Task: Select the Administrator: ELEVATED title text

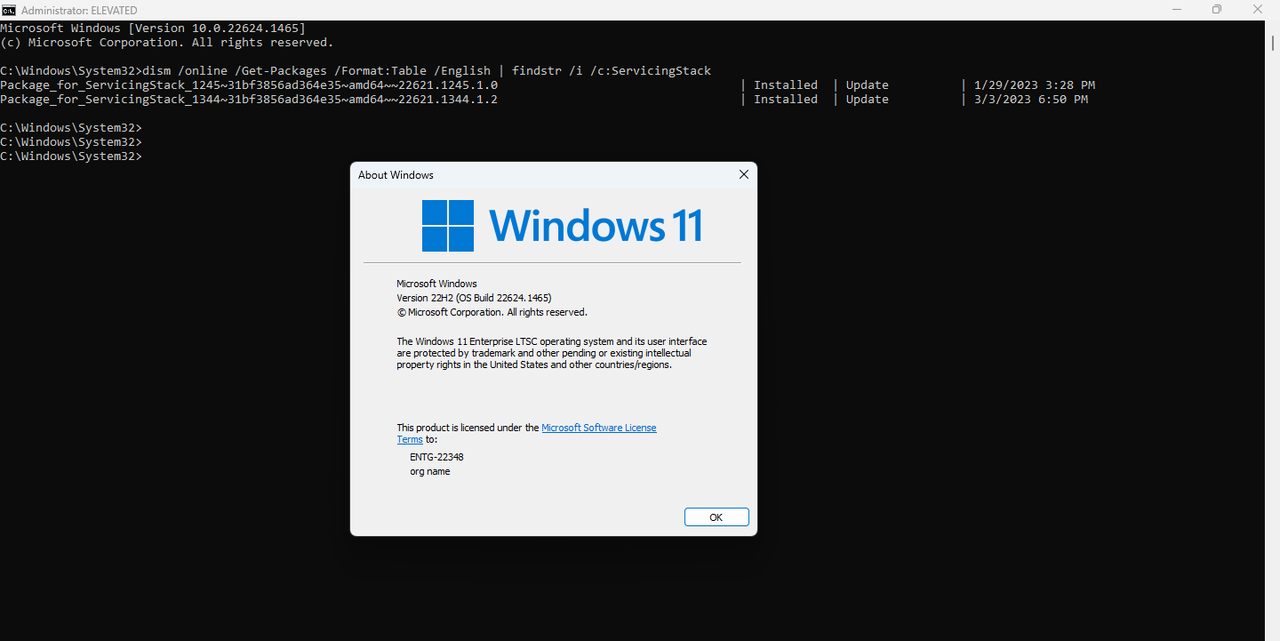Action: click(x=78, y=10)
